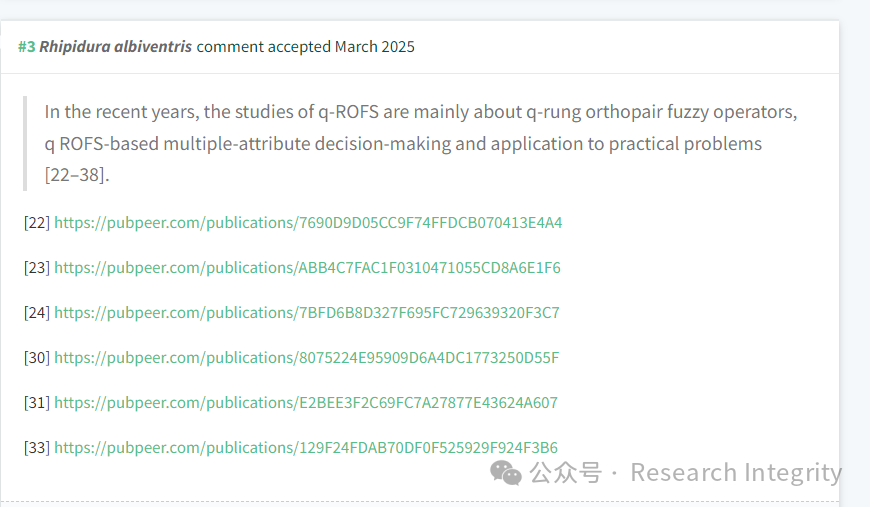Click the [22] reference number label
Screen dimensions: 870x507
(x=37, y=222)
